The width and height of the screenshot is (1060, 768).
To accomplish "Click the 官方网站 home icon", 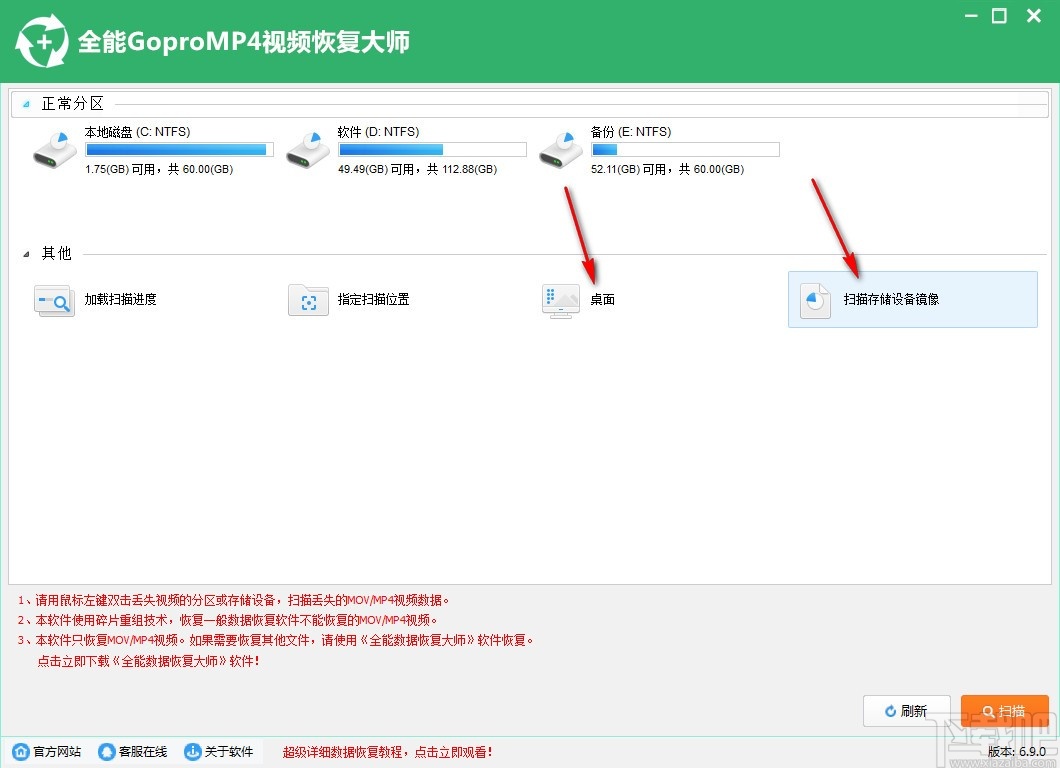I will pyautogui.click(x=21, y=751).
